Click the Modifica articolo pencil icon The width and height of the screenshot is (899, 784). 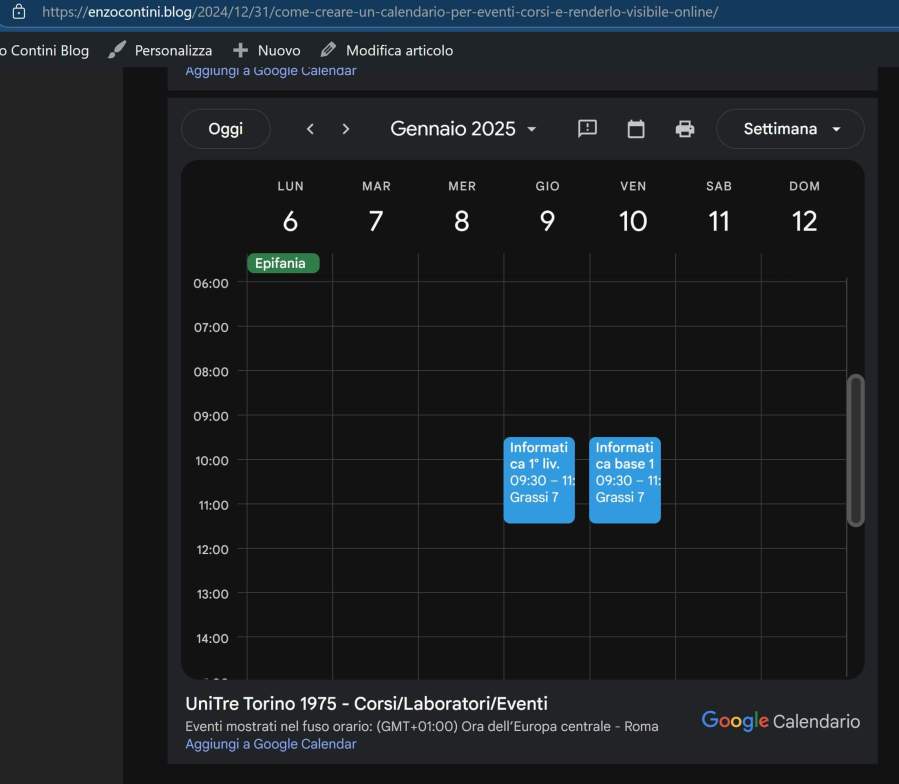tap(328, 50)
